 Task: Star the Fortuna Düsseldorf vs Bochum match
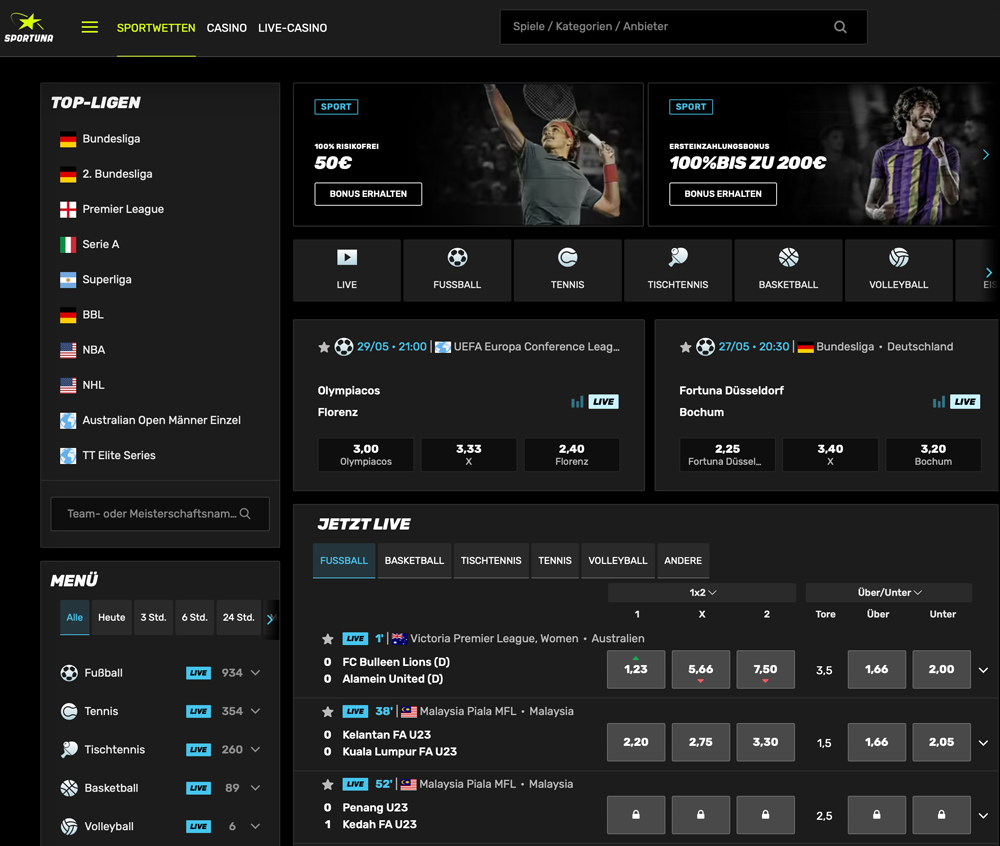pyautogui.click(x=685, y=347)
